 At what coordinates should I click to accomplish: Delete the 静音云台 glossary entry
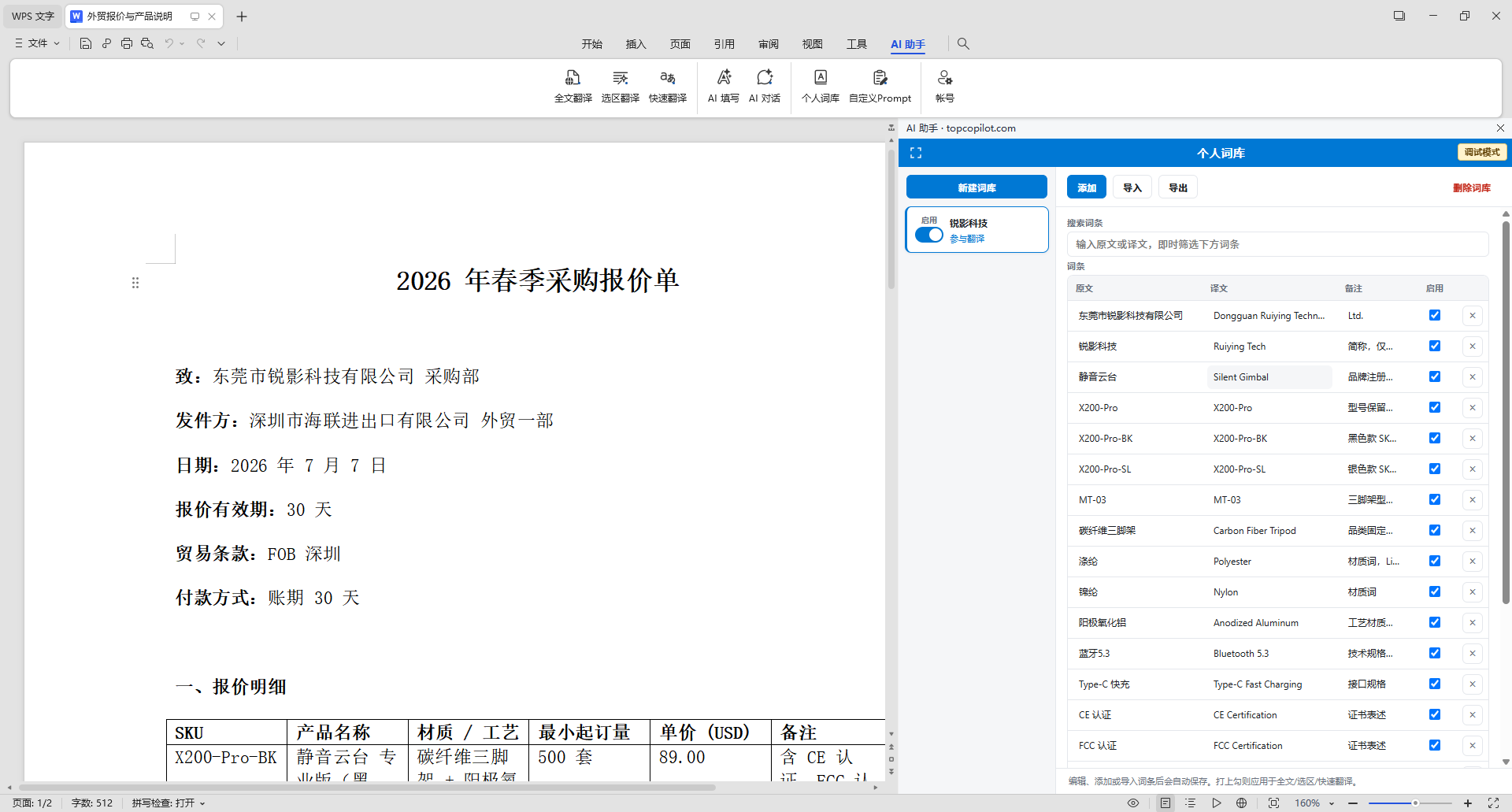pos(1473,377)
